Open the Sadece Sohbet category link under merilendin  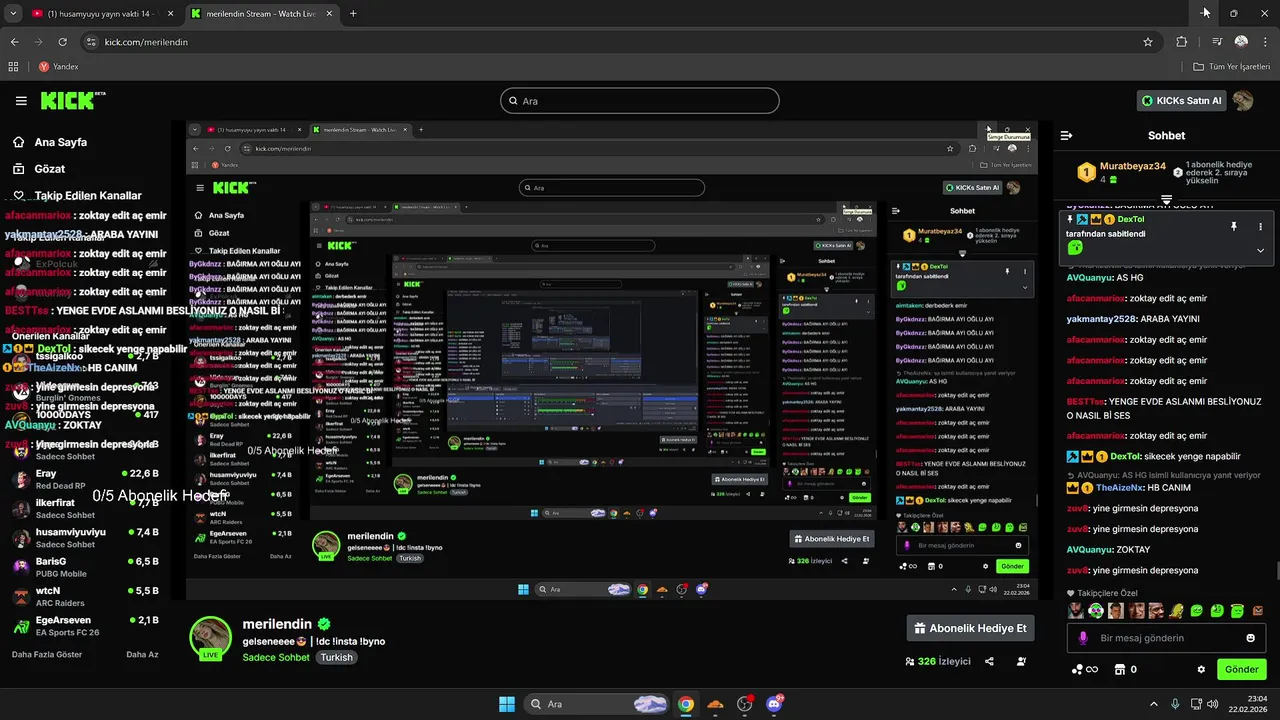277,658
